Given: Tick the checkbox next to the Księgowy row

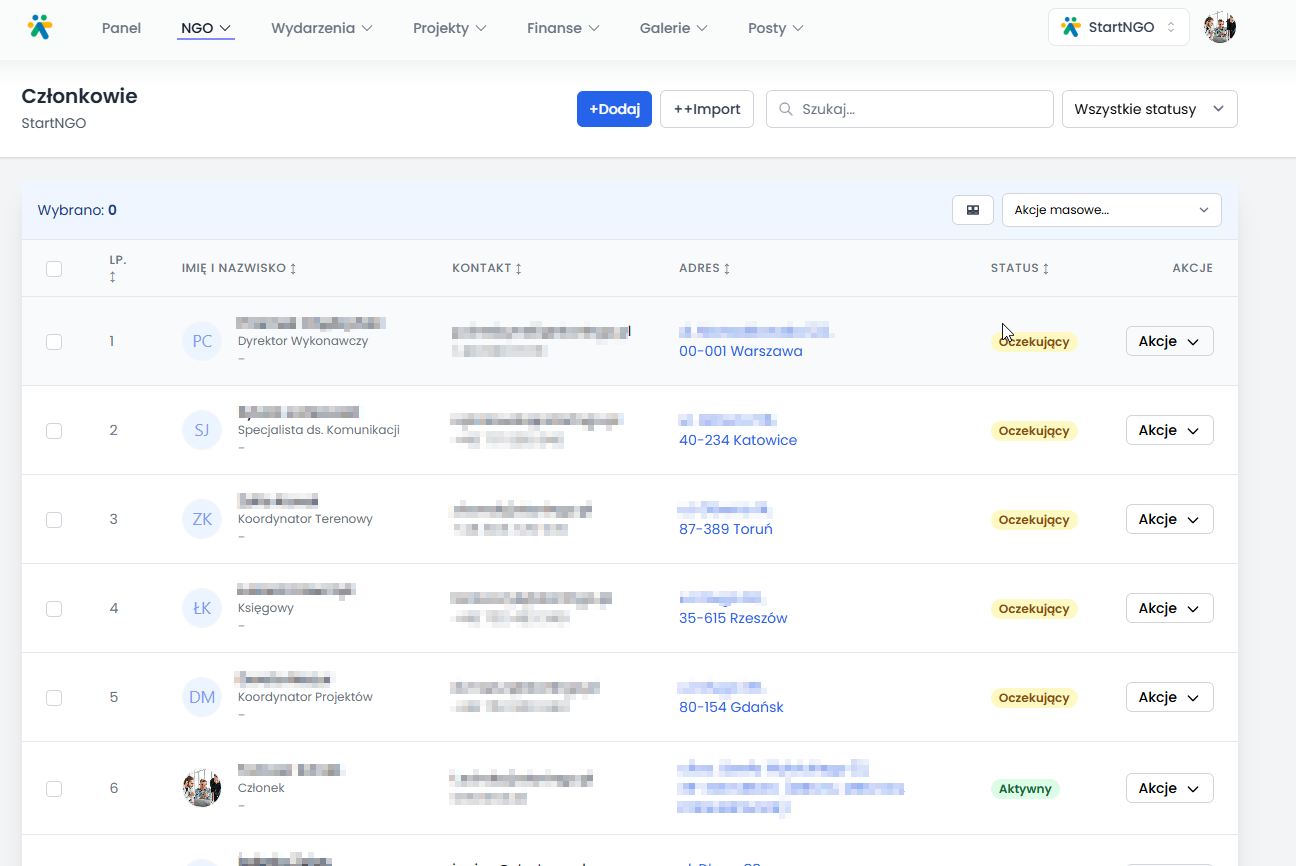Looking at the screenshot, I should (x=54, y=608).
